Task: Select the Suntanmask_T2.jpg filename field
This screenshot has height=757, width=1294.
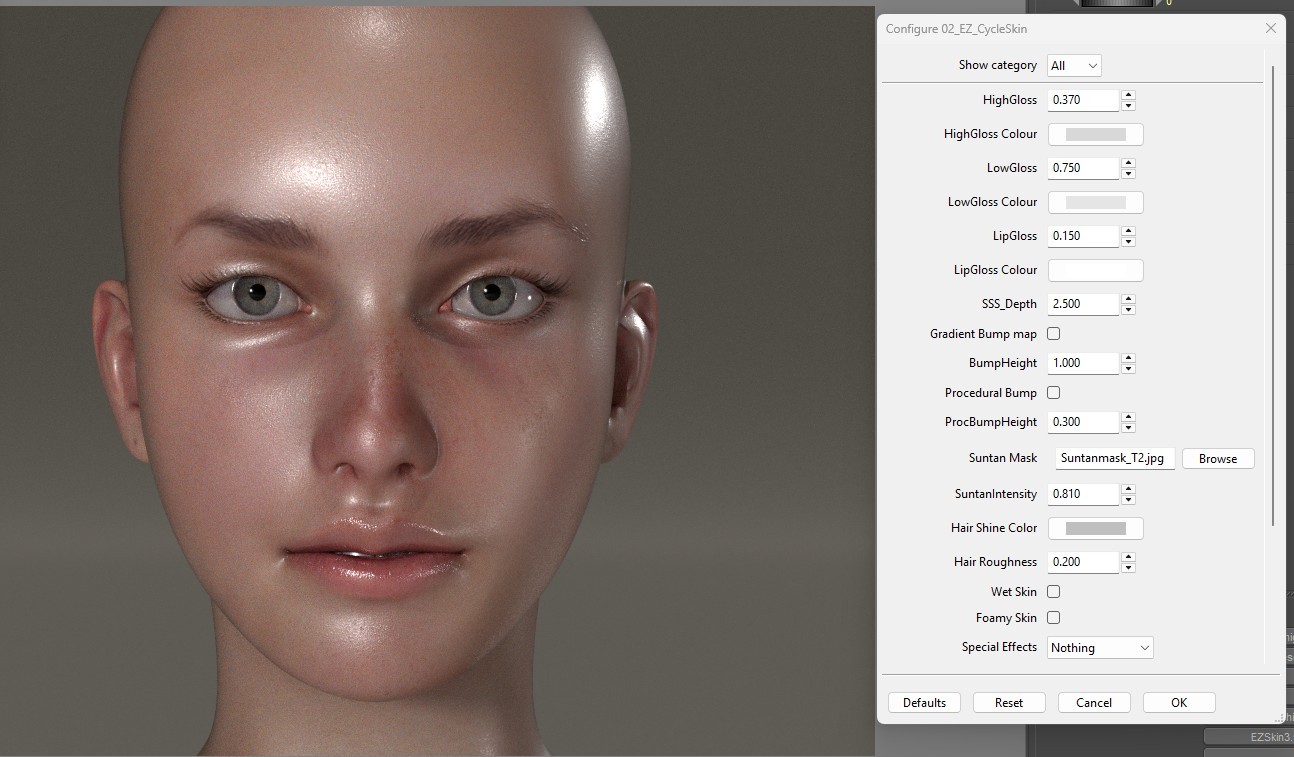Action: pyautogui.click(x=1114, y=458)
